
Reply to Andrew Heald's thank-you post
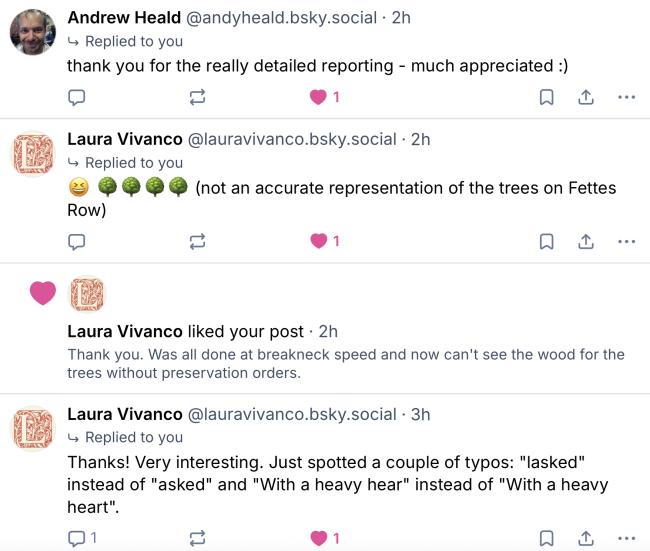click(x=76, y=97)
